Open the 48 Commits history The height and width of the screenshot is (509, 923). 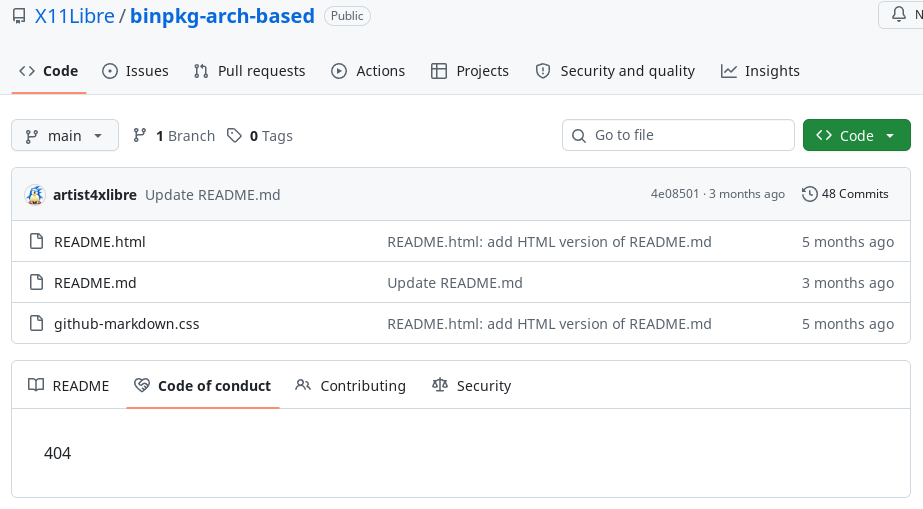coord(845,194)
